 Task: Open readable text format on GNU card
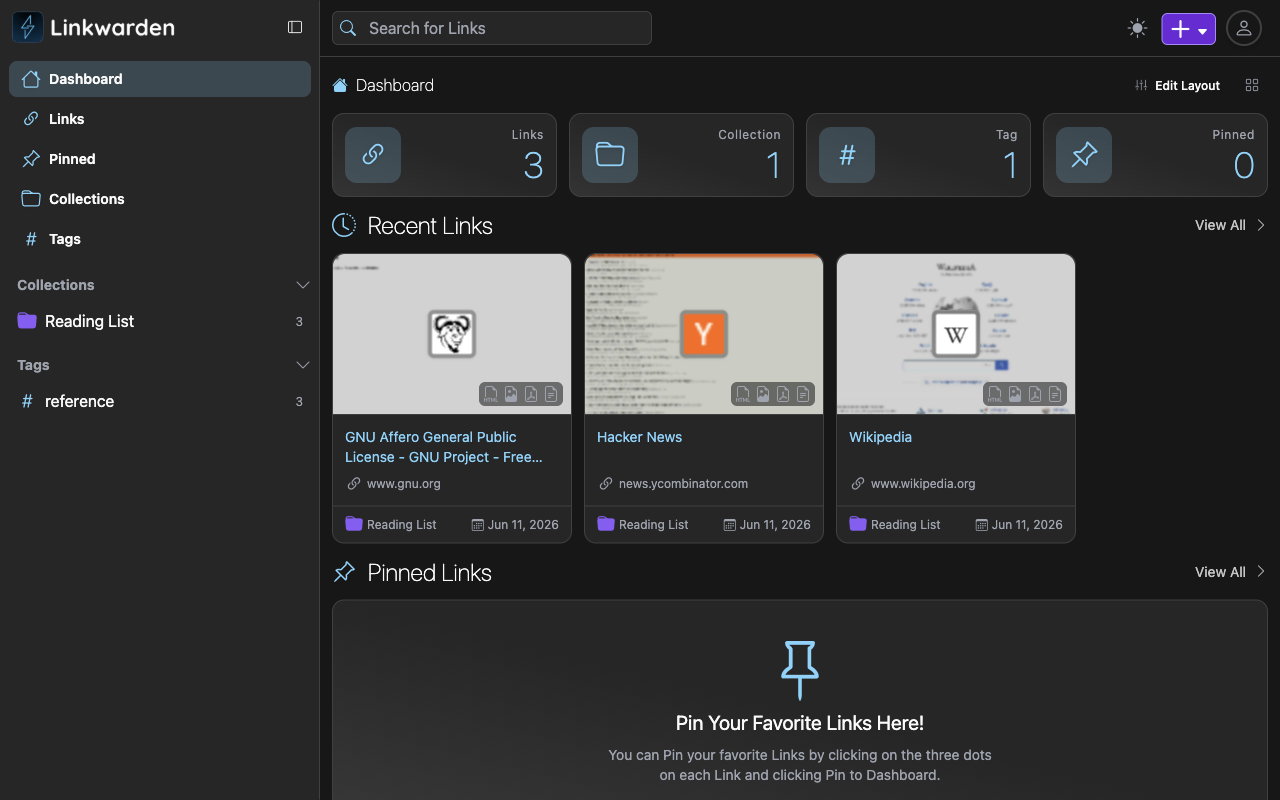point(551,394)
